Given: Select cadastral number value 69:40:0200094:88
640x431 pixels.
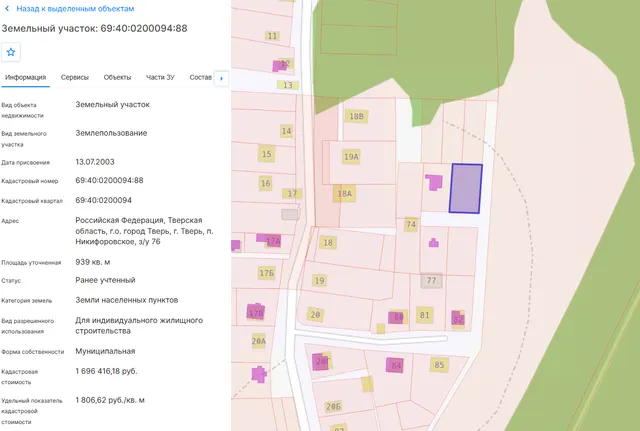Looking at the screenshot, I should coord(109,180).
